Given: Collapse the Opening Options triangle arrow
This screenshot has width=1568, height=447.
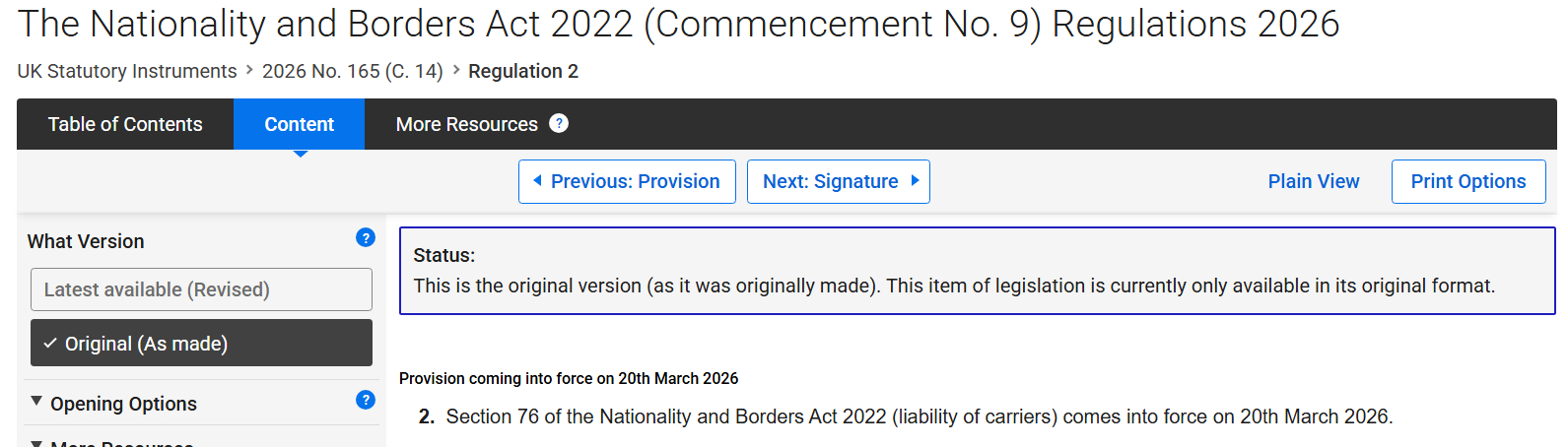Looking at the screenshot, I should [x=36, y=402].
